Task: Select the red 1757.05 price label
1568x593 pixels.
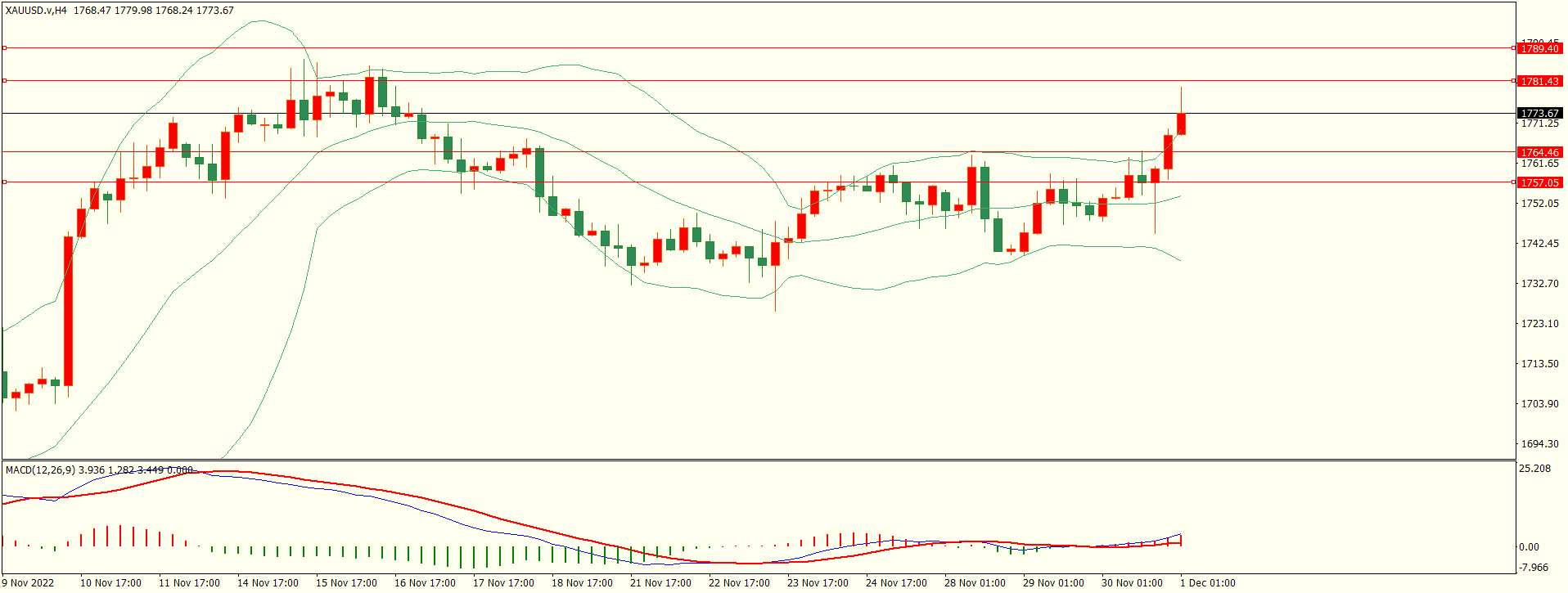Action: coord(1539,182)
